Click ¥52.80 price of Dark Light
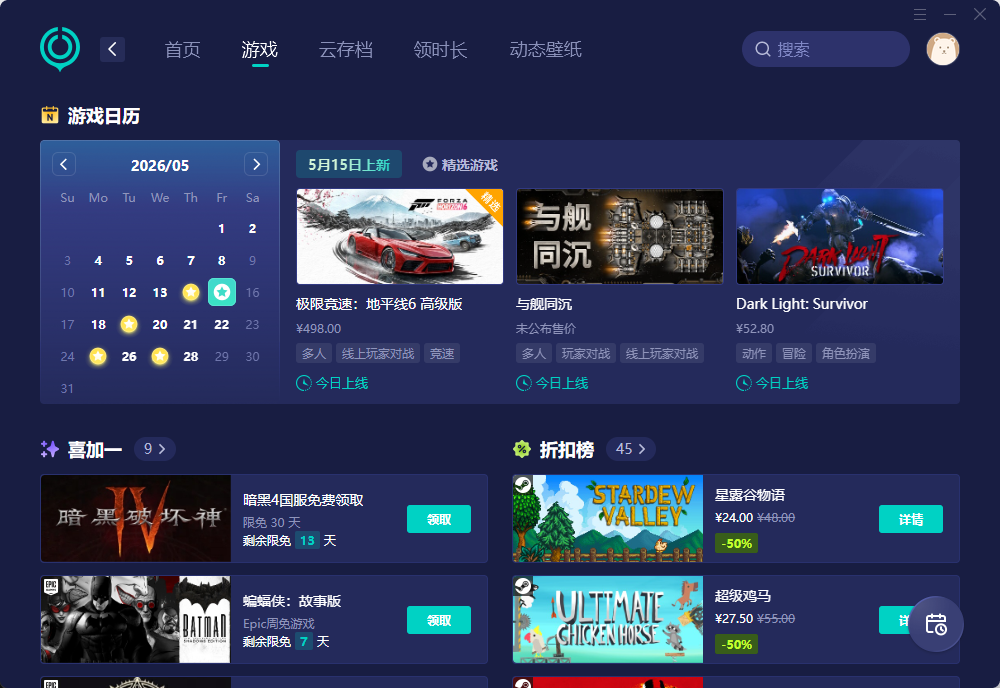 pos(755,328)
